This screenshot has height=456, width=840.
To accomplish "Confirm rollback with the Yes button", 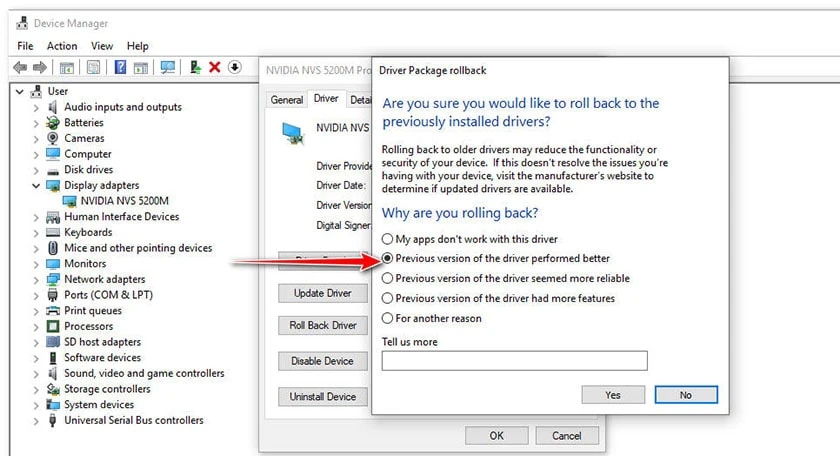I will click(613, 395).
